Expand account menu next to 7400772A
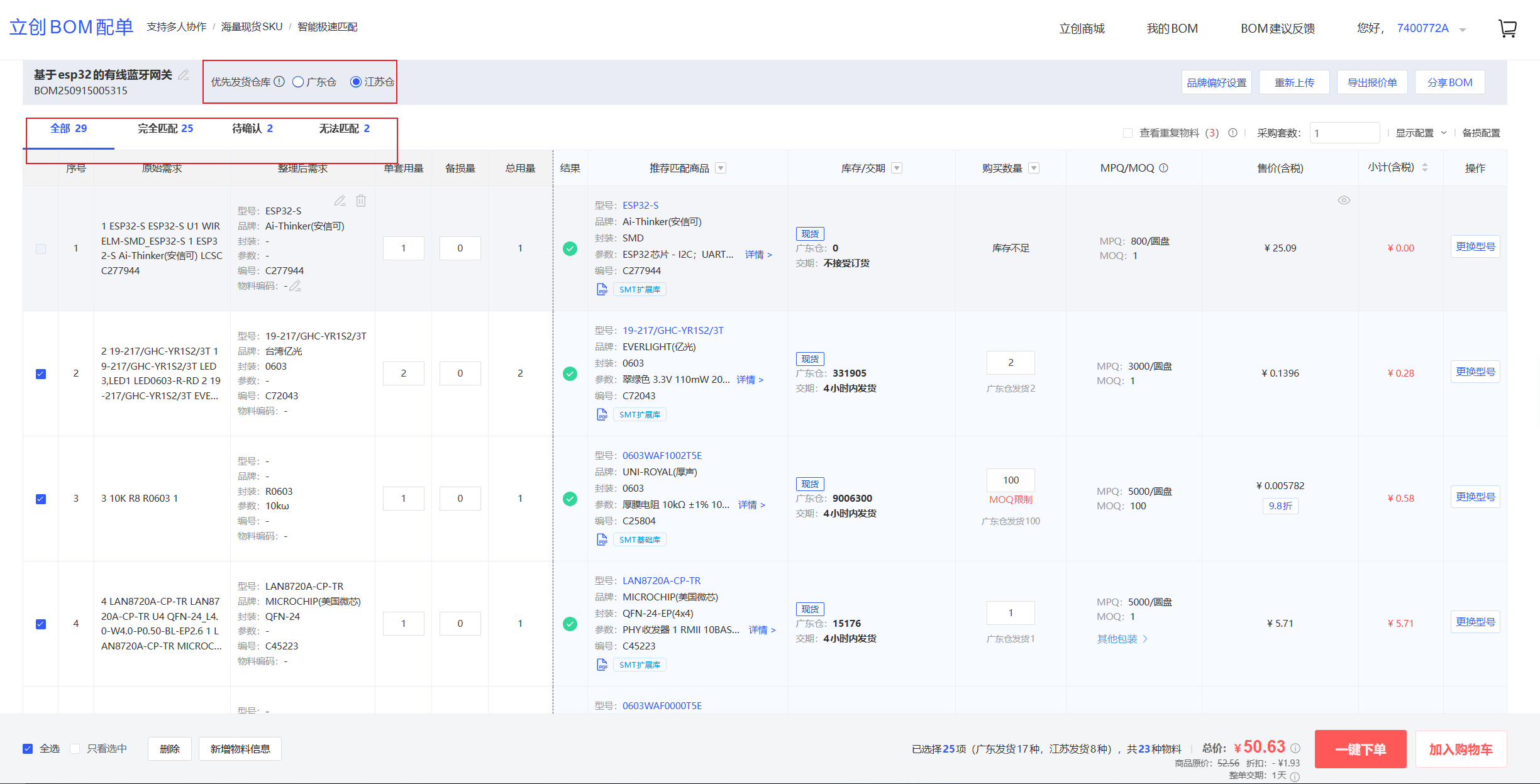This screenshot has height=784, width=1540. pyautogui.click(x=1463, y=30)
